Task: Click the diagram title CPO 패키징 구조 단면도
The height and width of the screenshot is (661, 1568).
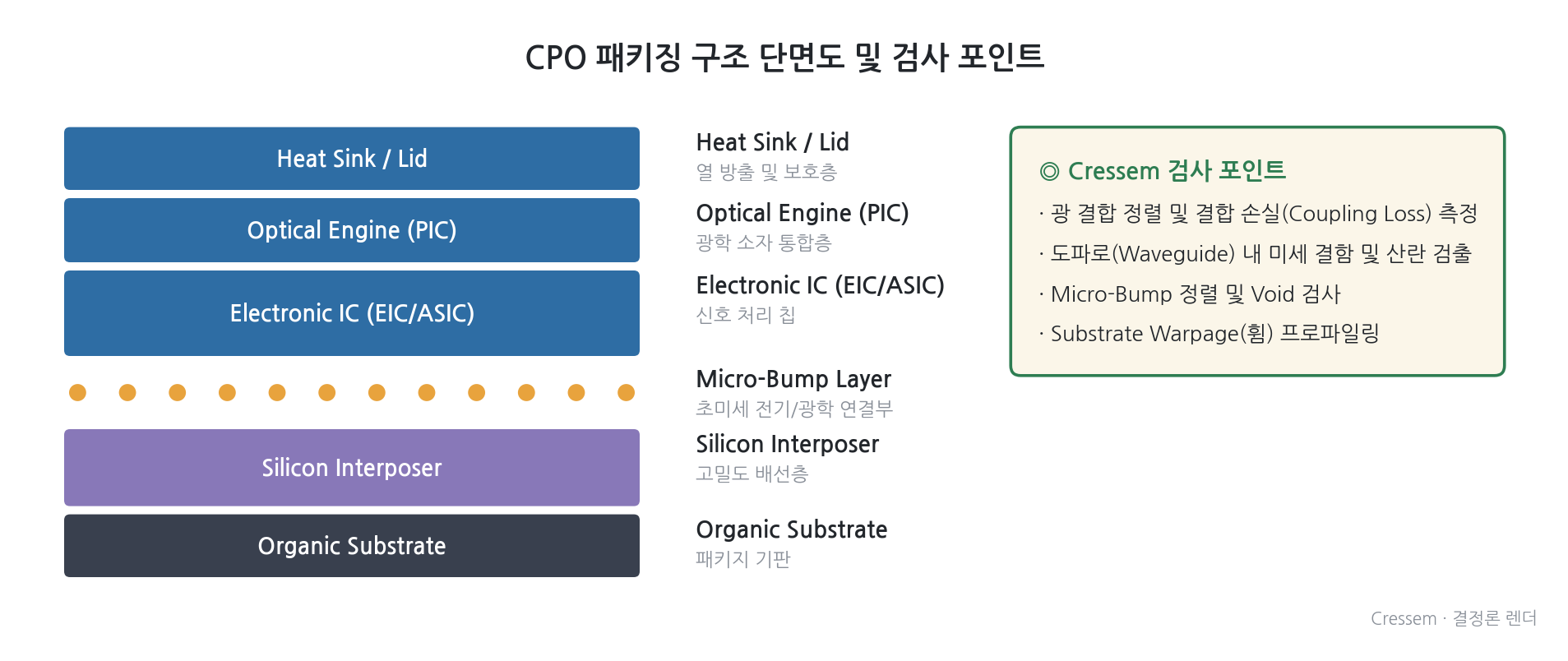Action: (784, 57)
